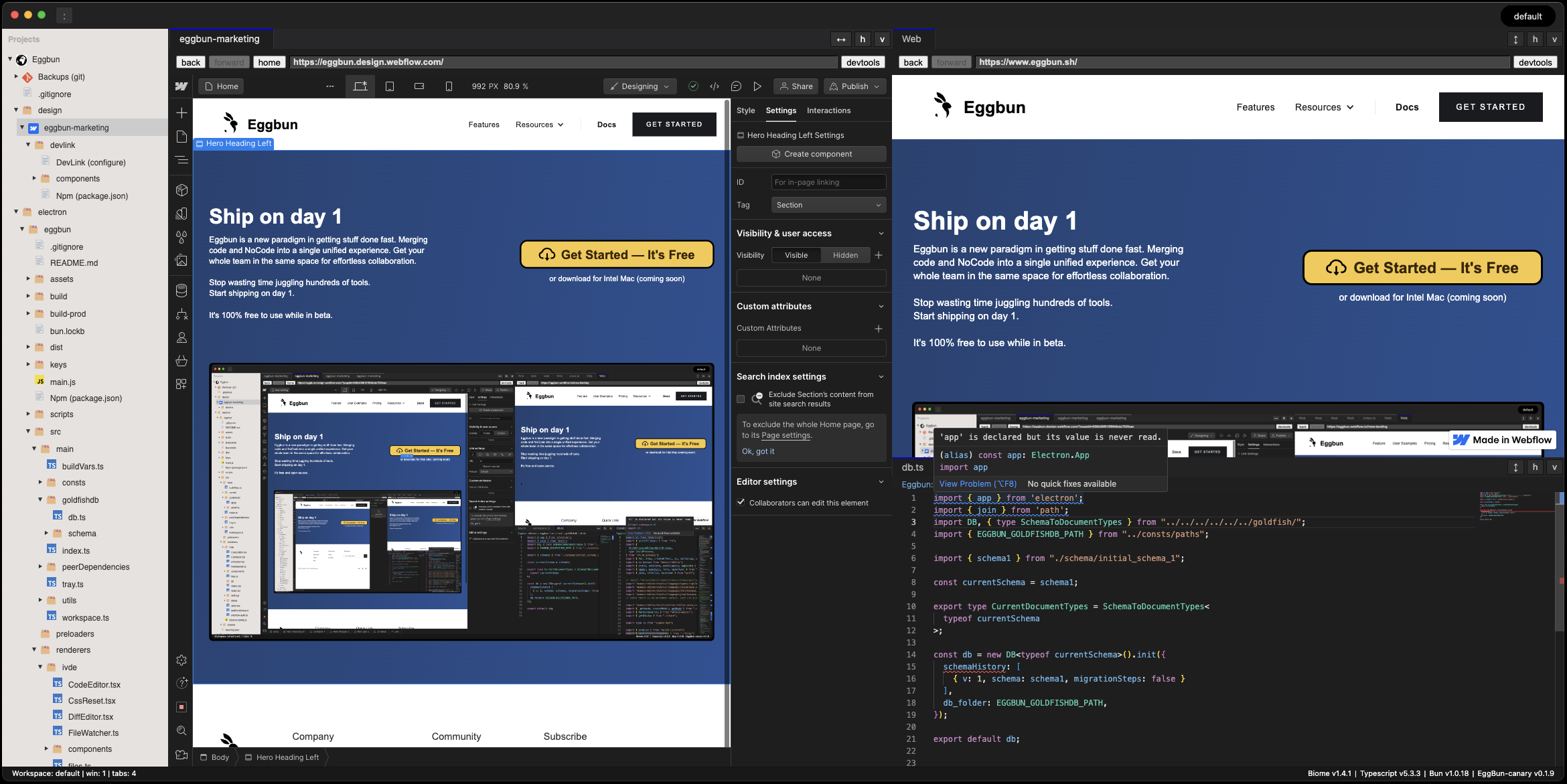Collapse the Visibility & user access section

(x=881, y=234)
